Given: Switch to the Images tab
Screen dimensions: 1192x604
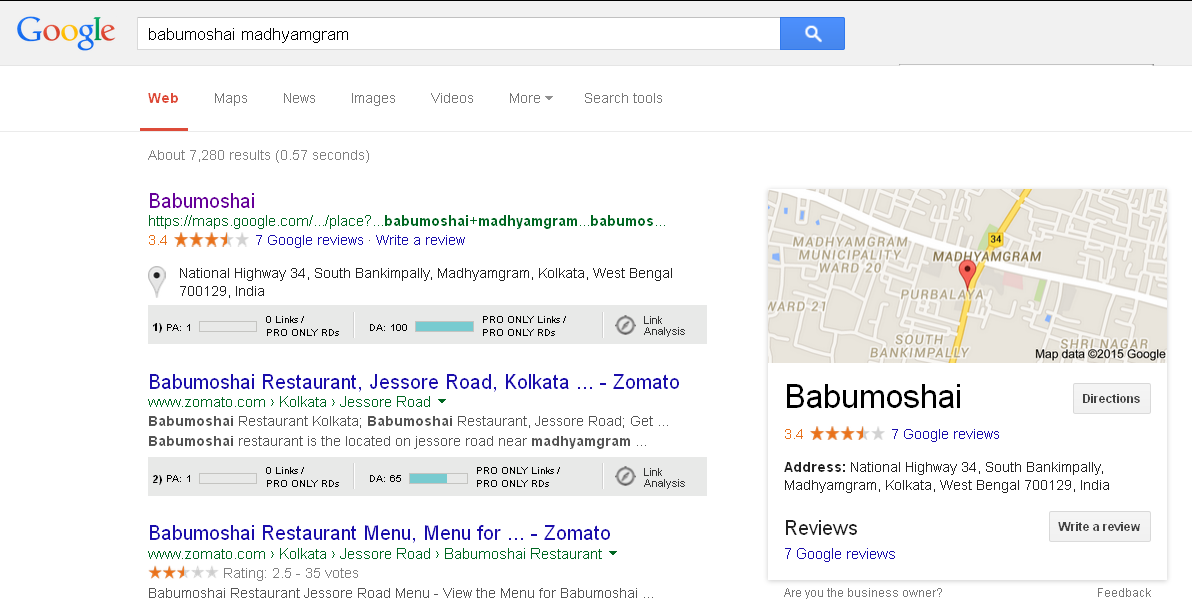Looking at the screenshot, I should pos(373,98).
